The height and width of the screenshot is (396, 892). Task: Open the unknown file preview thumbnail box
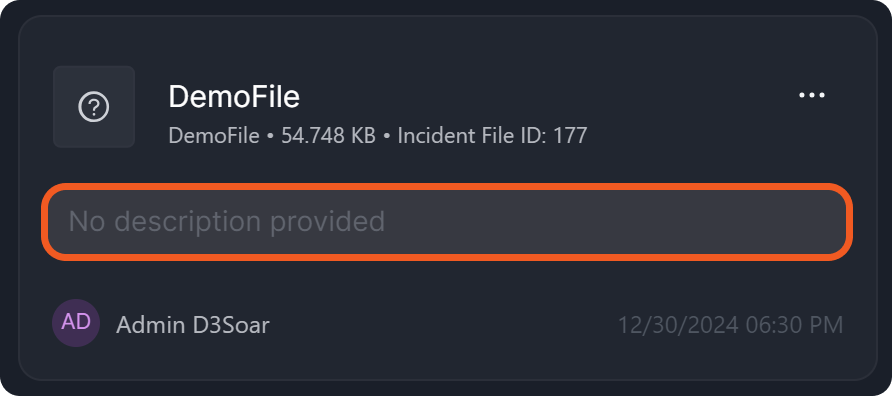94,107
